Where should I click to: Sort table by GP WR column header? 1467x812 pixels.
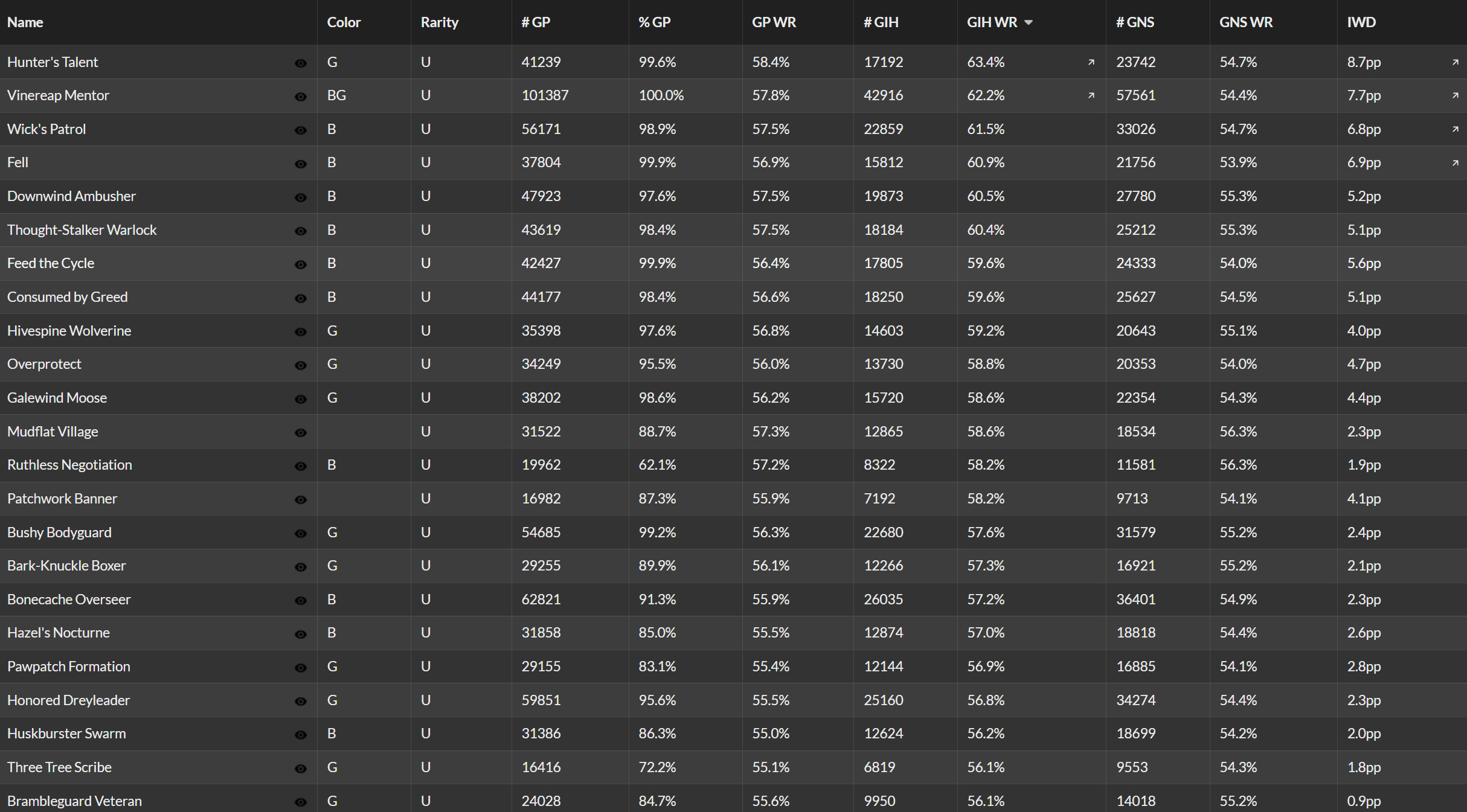pos(774,22)
